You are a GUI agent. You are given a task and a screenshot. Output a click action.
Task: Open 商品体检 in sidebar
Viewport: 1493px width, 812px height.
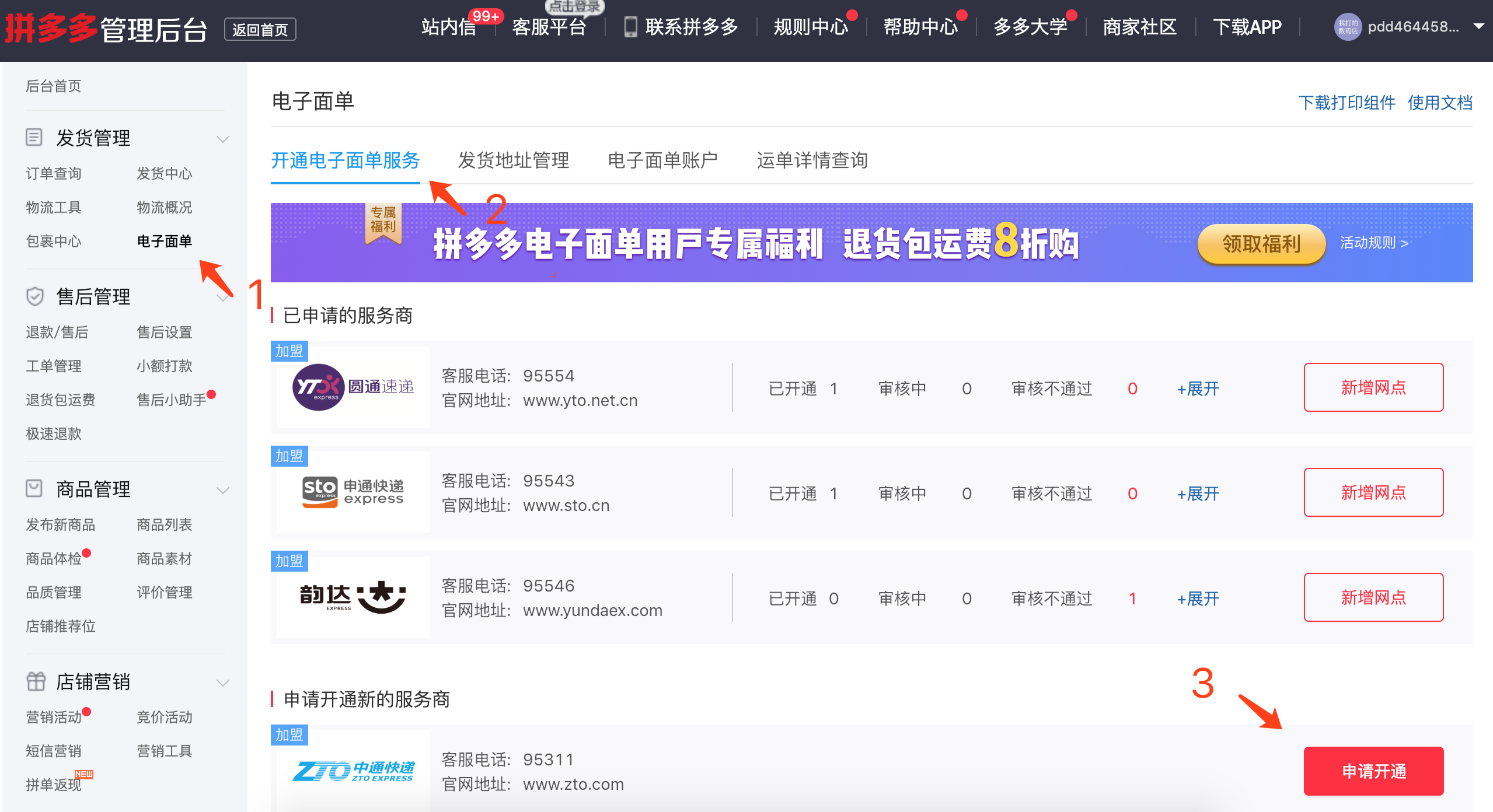pyautogui.click(x=54, y=558)
